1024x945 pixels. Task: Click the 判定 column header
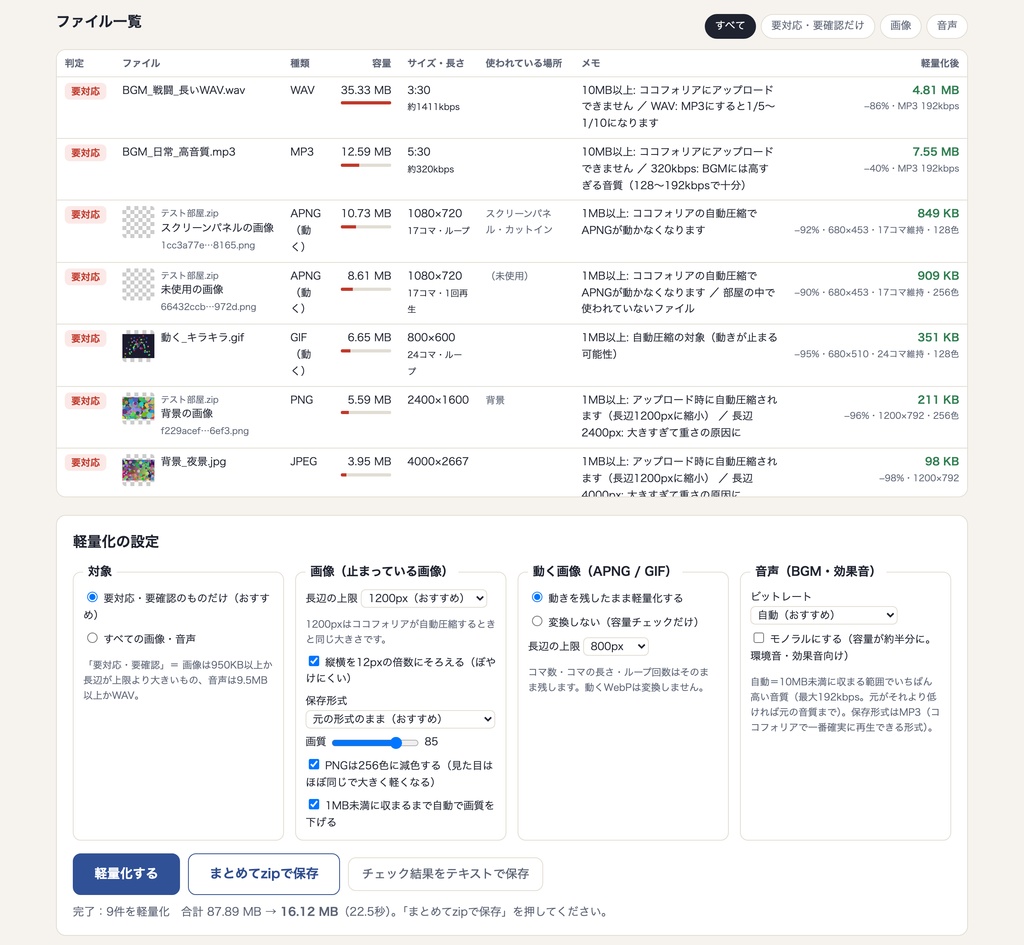74,63
